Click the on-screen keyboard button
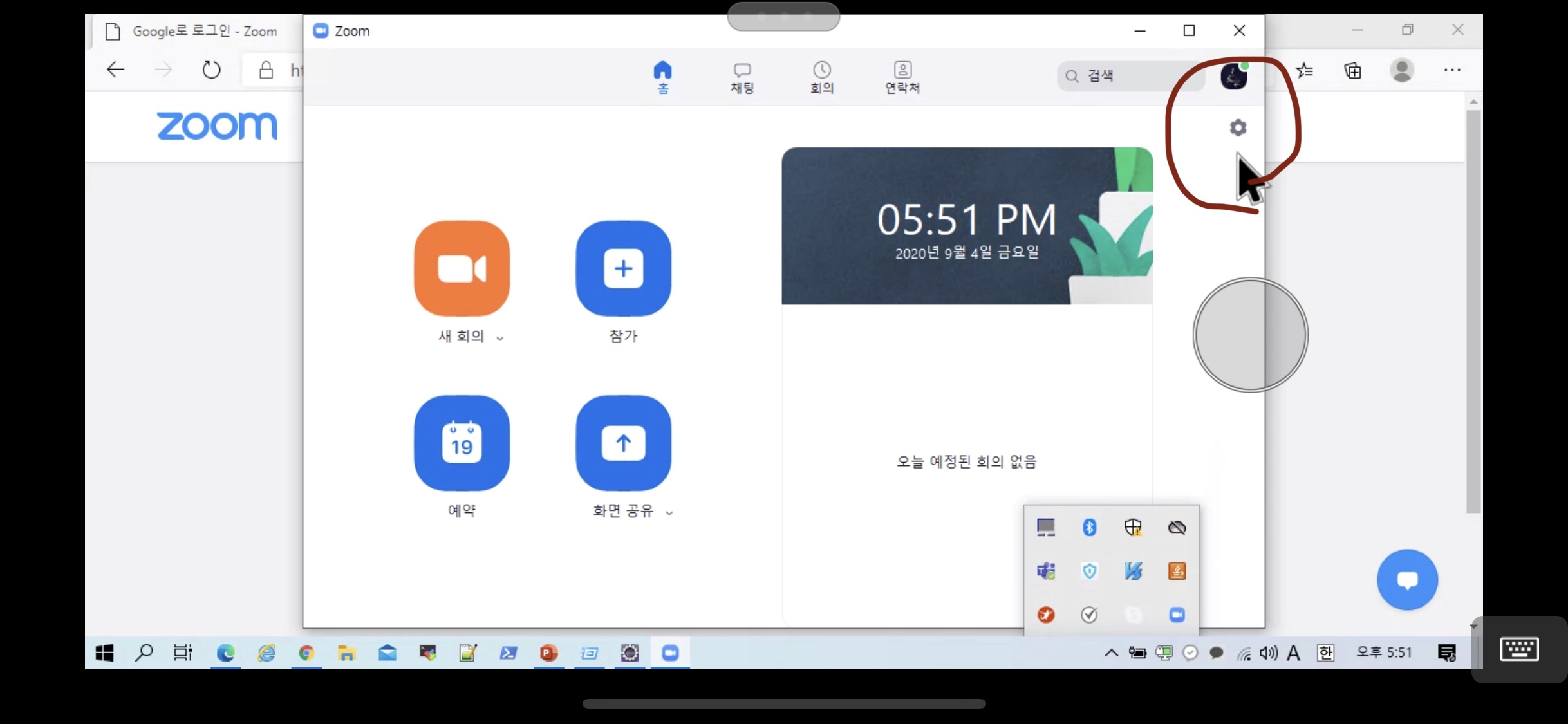The width and height of the screenshot is (1568, 724). point(1519,649)
